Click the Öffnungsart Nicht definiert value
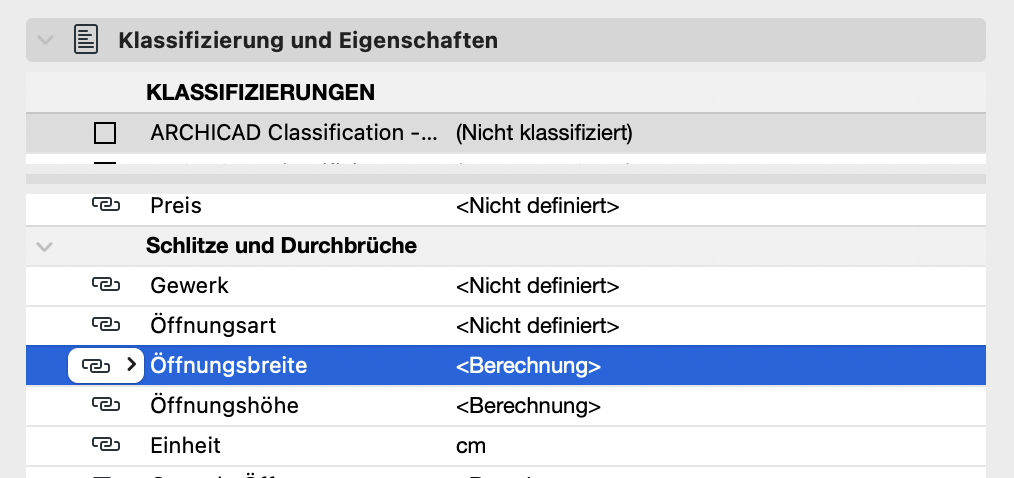The image size is (1014, 478). [537, 325]
